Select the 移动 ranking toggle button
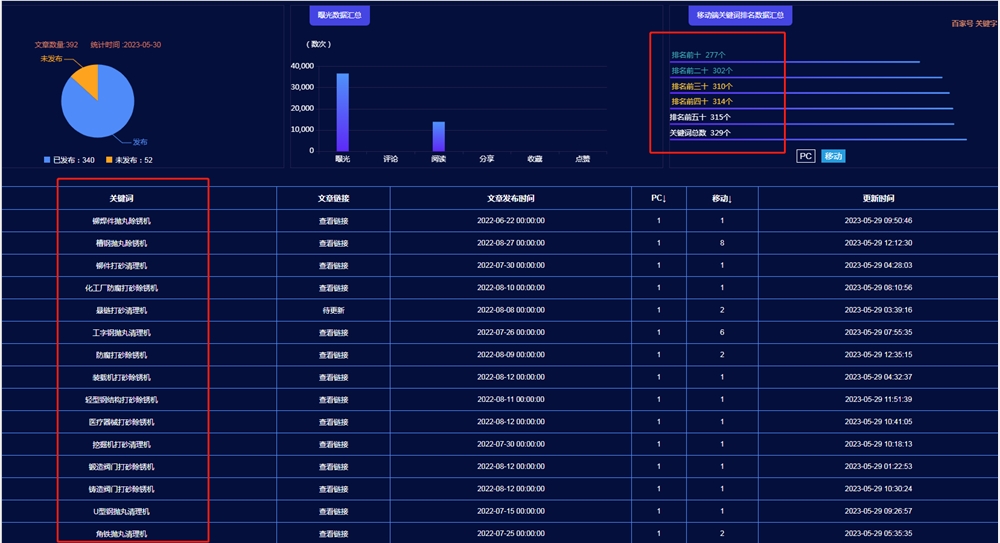The image size is (1000, 543). point(833,156)
